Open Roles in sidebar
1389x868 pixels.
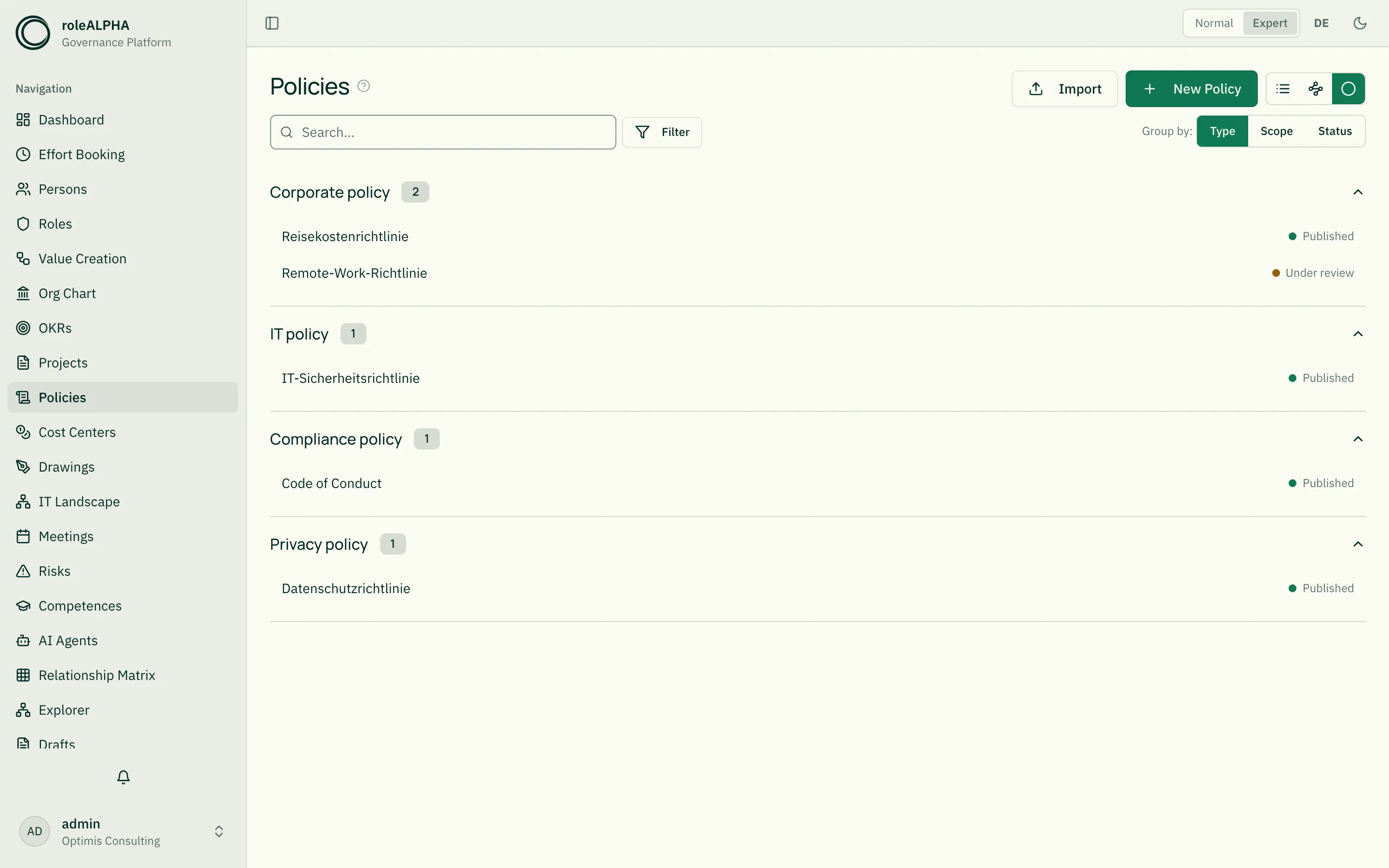(x=123, y=224)
